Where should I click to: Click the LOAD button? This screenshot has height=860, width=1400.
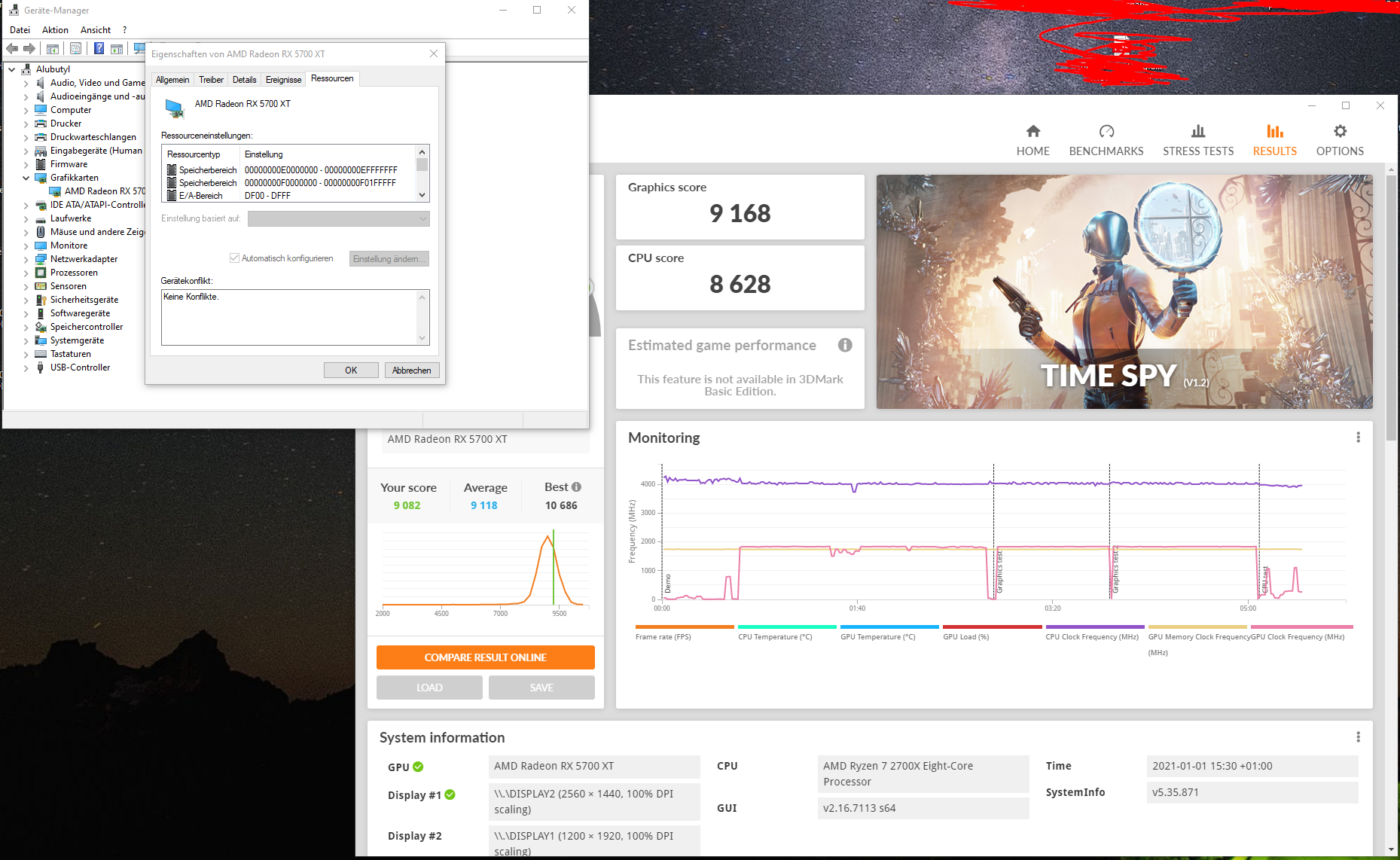429,688
